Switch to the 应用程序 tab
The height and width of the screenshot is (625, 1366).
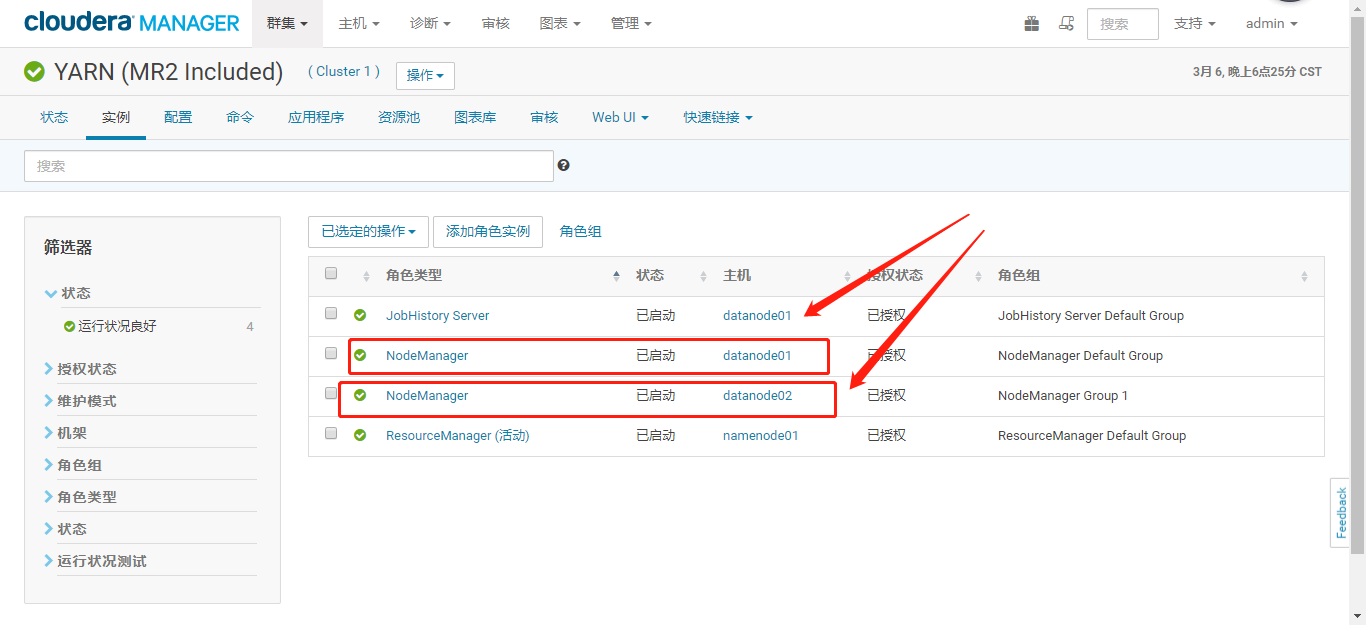point(316,117)
